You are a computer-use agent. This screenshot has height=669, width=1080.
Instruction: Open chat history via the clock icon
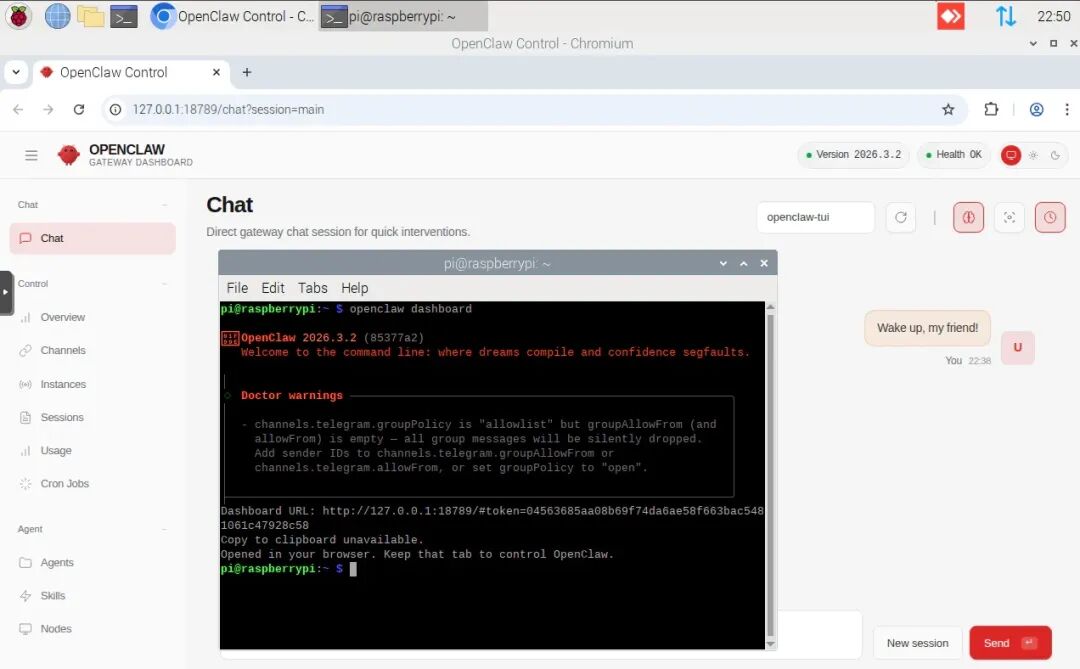(x=1050, y=217)
